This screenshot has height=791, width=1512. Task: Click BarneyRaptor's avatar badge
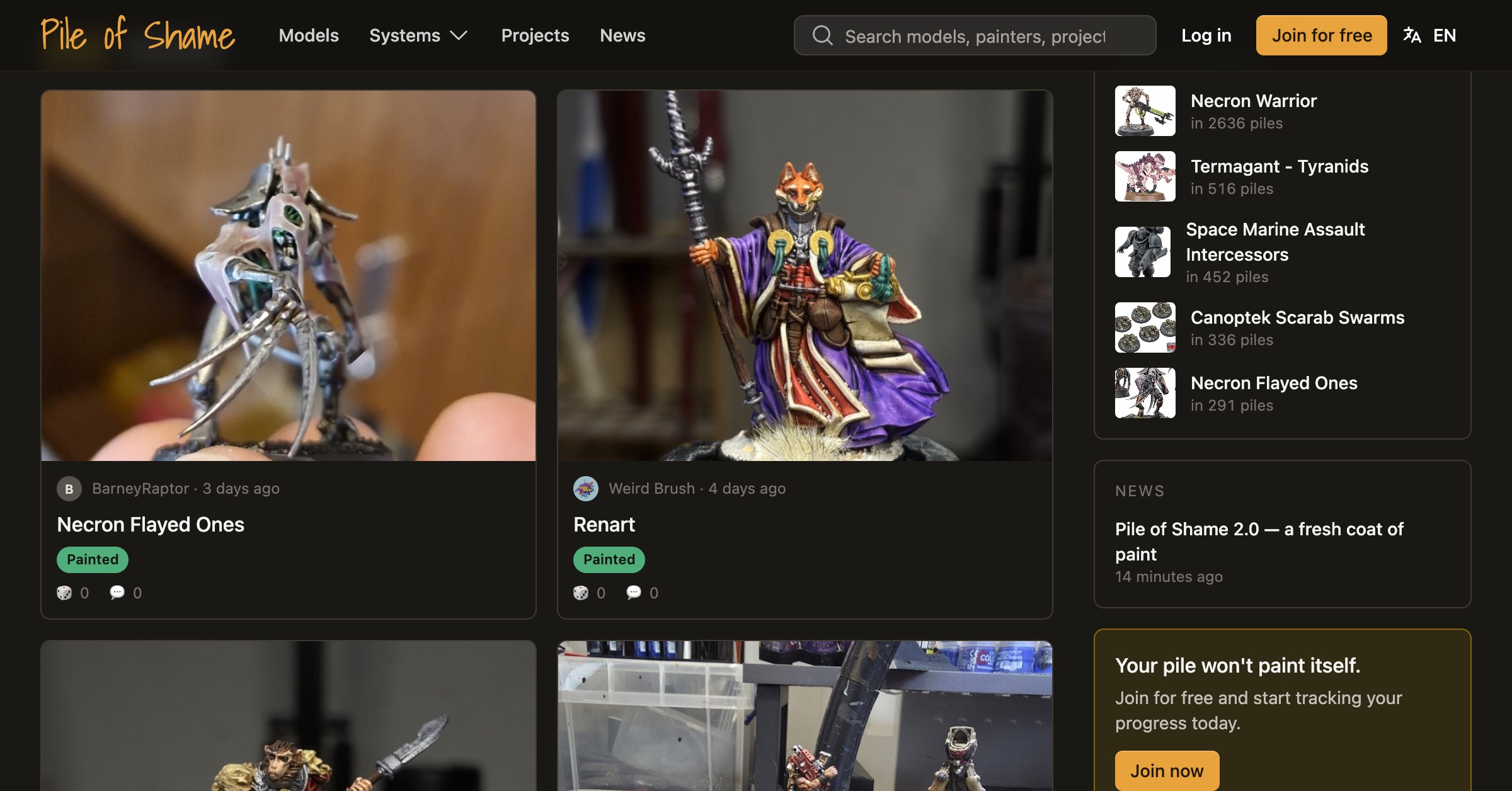tap(69, 489)
